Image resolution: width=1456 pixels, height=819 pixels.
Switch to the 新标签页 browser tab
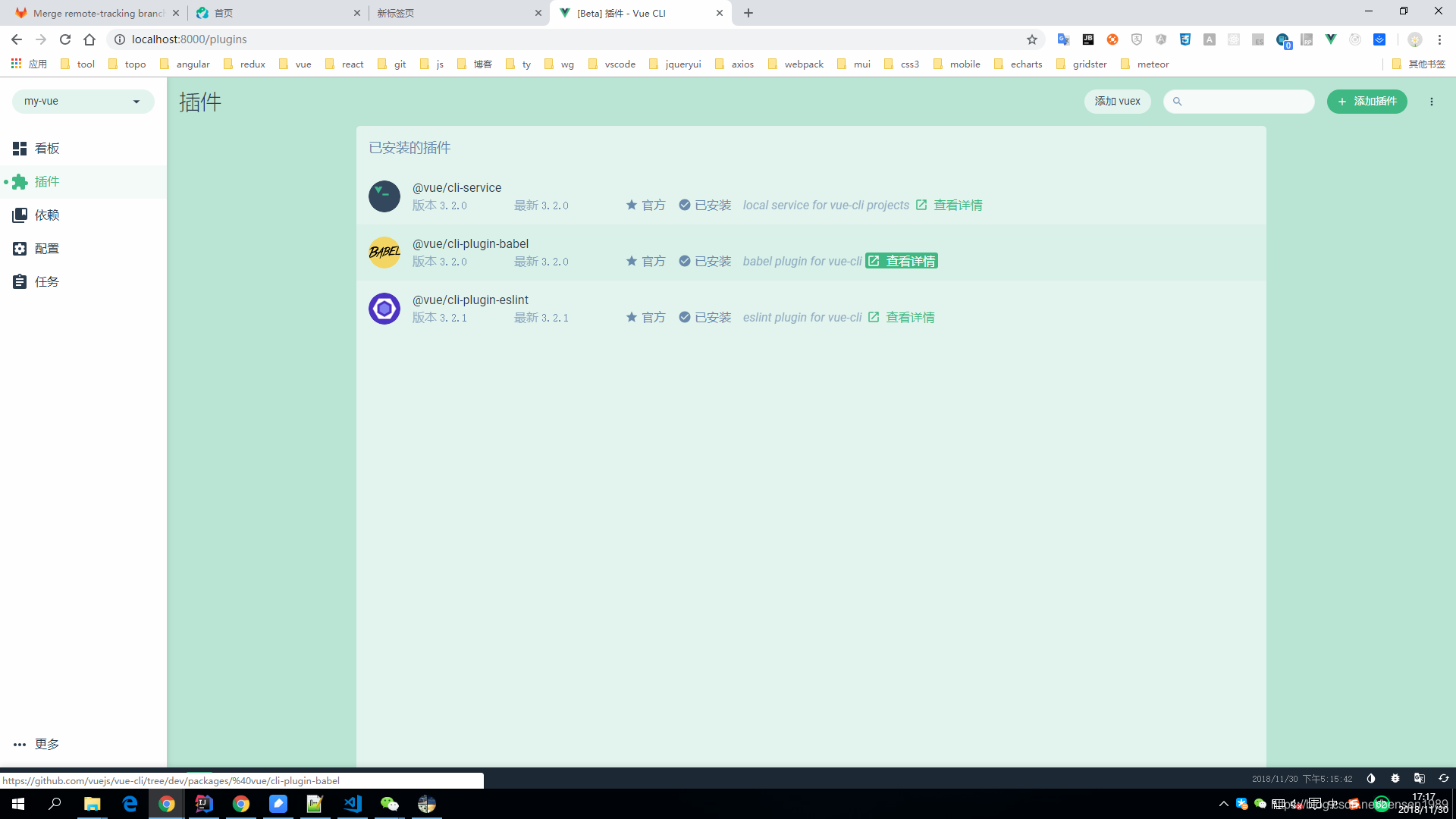459,13
